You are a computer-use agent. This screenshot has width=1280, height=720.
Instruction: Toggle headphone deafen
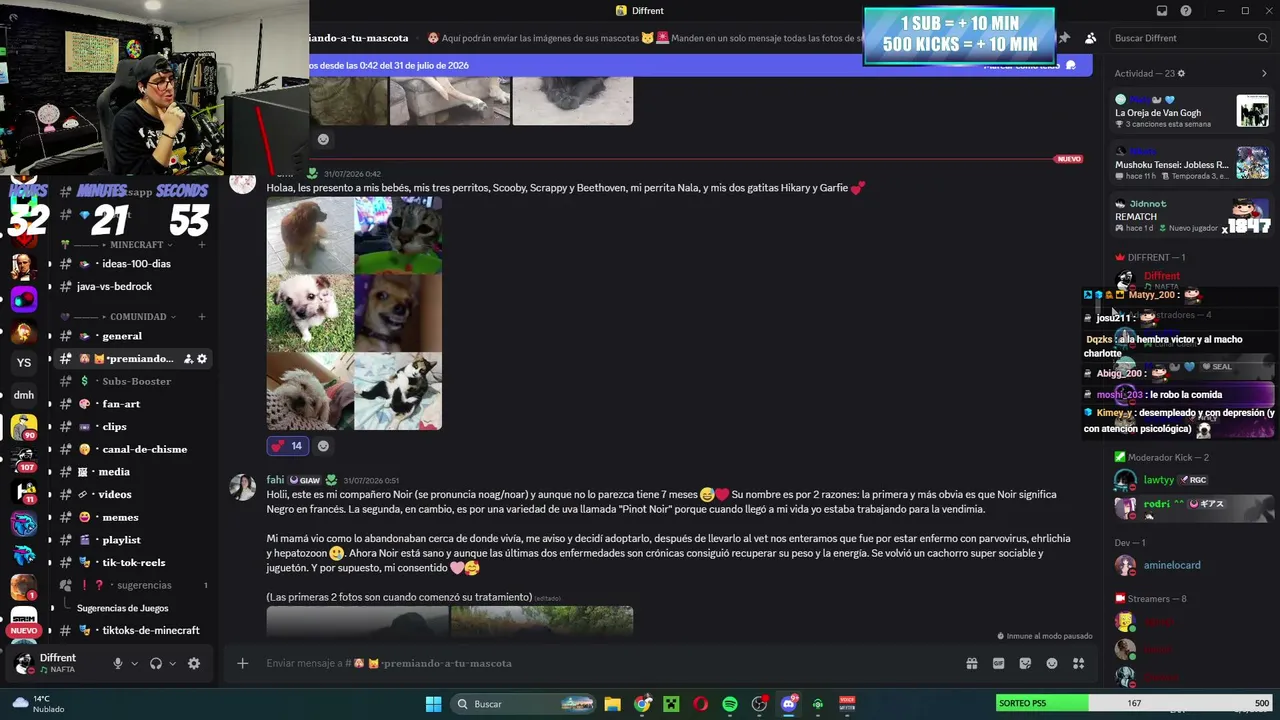(156, 663)
